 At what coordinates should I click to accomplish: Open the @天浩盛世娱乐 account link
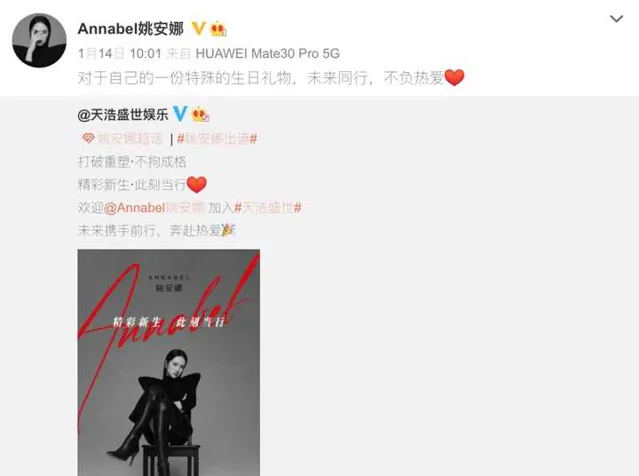(x=123, y=115)
